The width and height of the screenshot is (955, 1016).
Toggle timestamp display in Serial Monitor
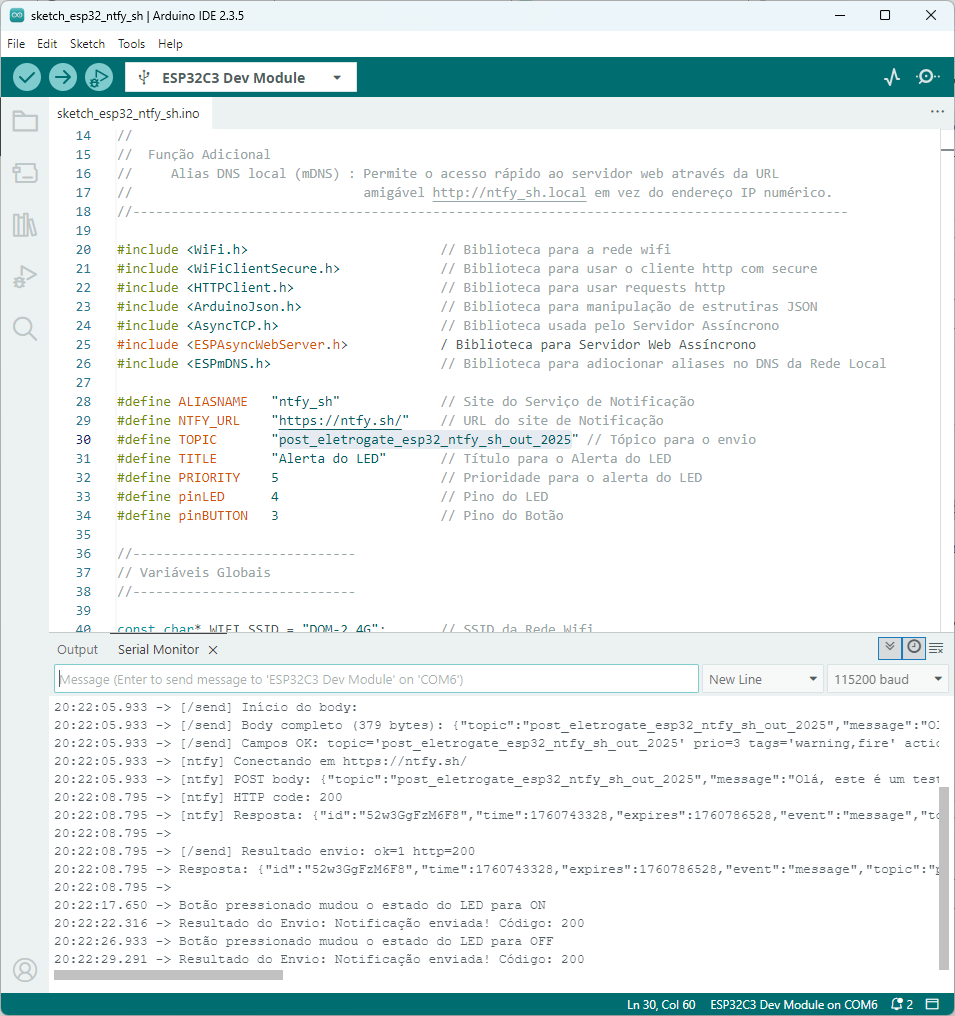pos(913,648)
